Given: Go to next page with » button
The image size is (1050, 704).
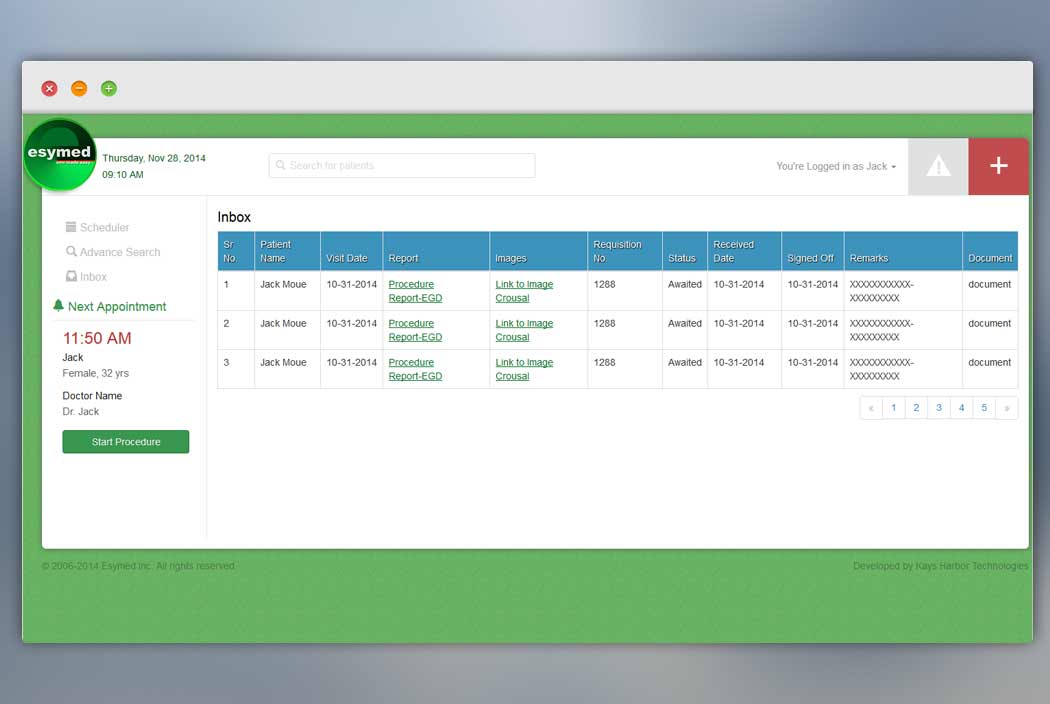Looking at the screenshot, I should [x=1007, y=408].
